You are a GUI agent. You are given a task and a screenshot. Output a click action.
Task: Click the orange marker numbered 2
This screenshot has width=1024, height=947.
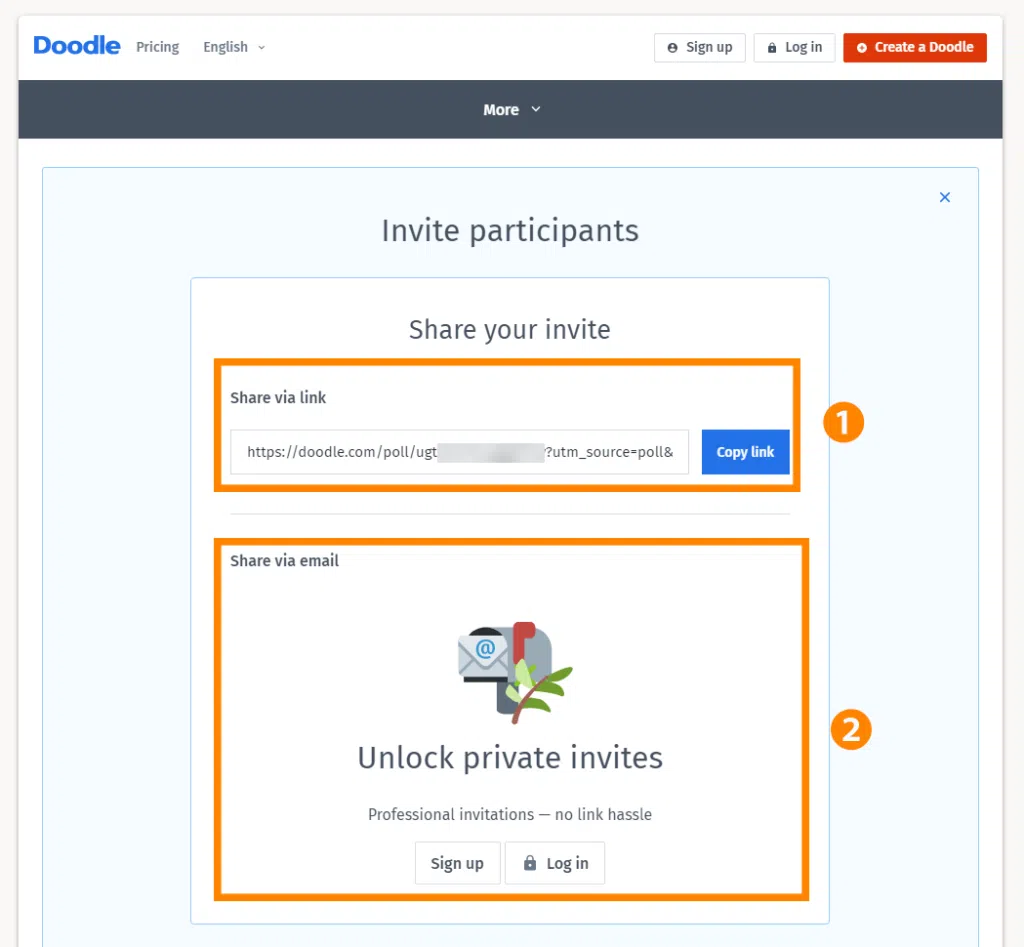tap(851, 730)
